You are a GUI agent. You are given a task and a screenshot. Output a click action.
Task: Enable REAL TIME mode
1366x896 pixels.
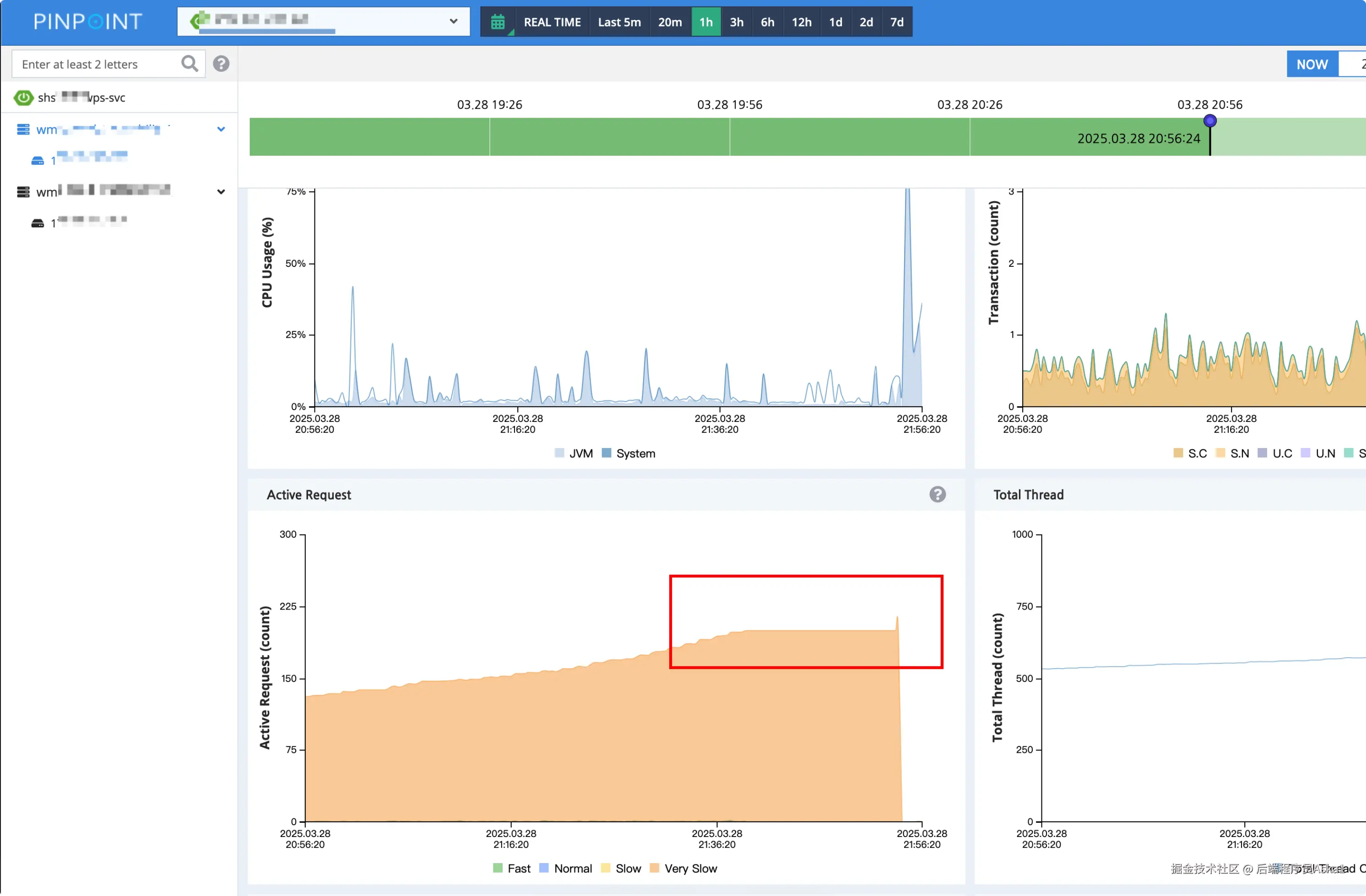pyautogui.click(x=552, y=22)
